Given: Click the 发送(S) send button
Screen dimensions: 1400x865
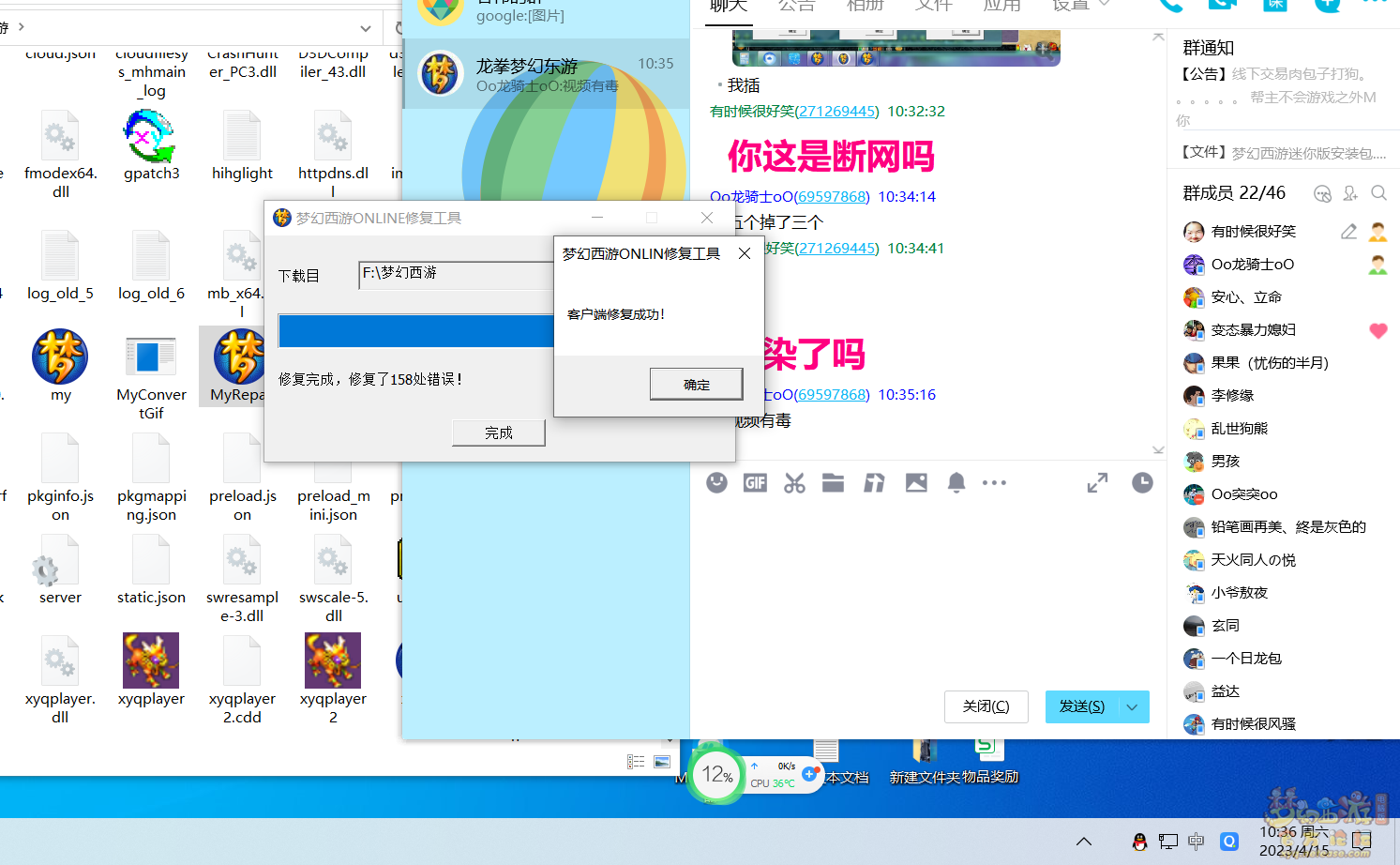Looking at the screenshot, I should point(1082,706).
